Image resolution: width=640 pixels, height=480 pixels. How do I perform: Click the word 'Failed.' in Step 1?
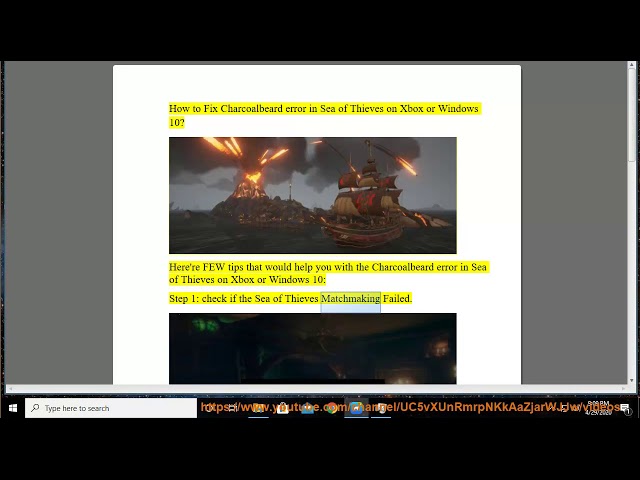(x=398, y=299)
